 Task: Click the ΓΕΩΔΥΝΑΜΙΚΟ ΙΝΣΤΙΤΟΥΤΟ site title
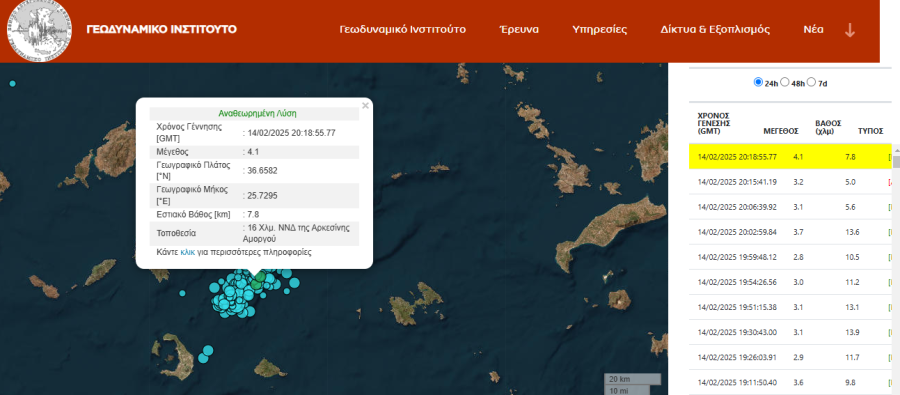[161, 29]
